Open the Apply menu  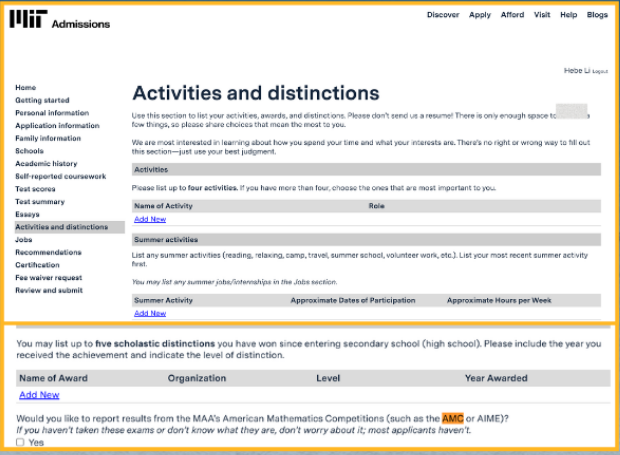[480, 15]
